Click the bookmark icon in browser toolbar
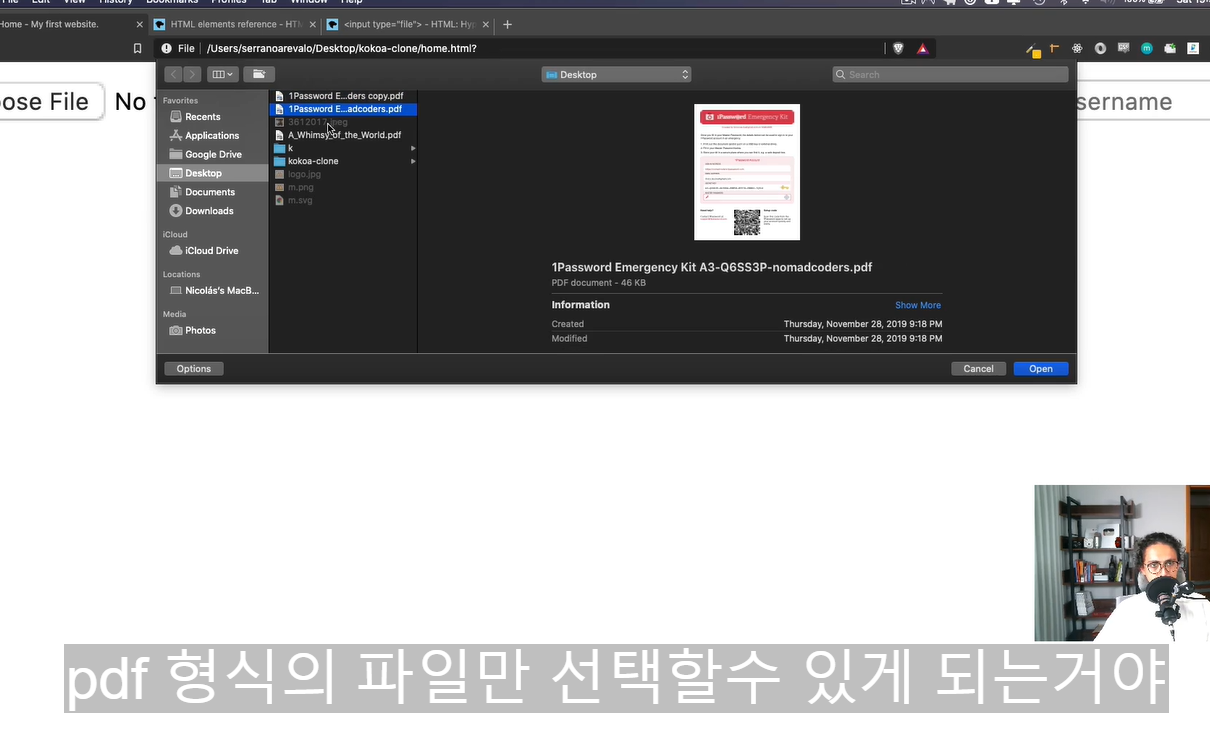 tap(138, 48)
